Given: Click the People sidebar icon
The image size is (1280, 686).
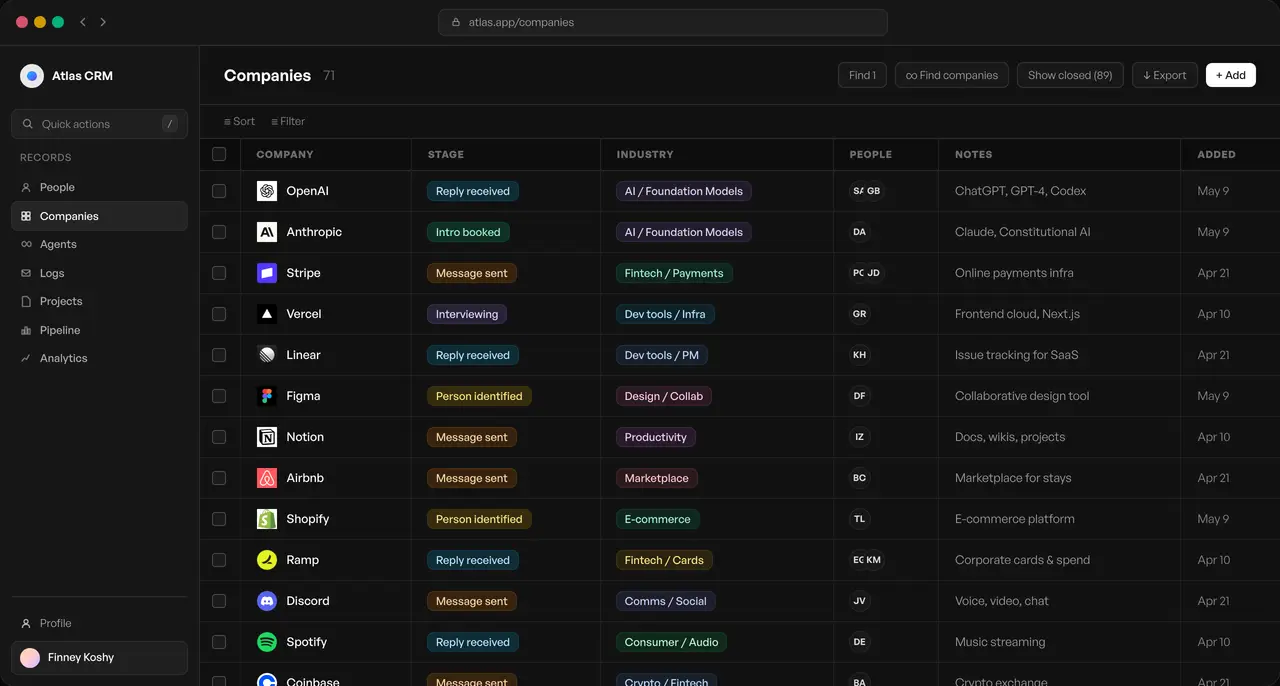Looking at the screenshot, I should [26, 187].
